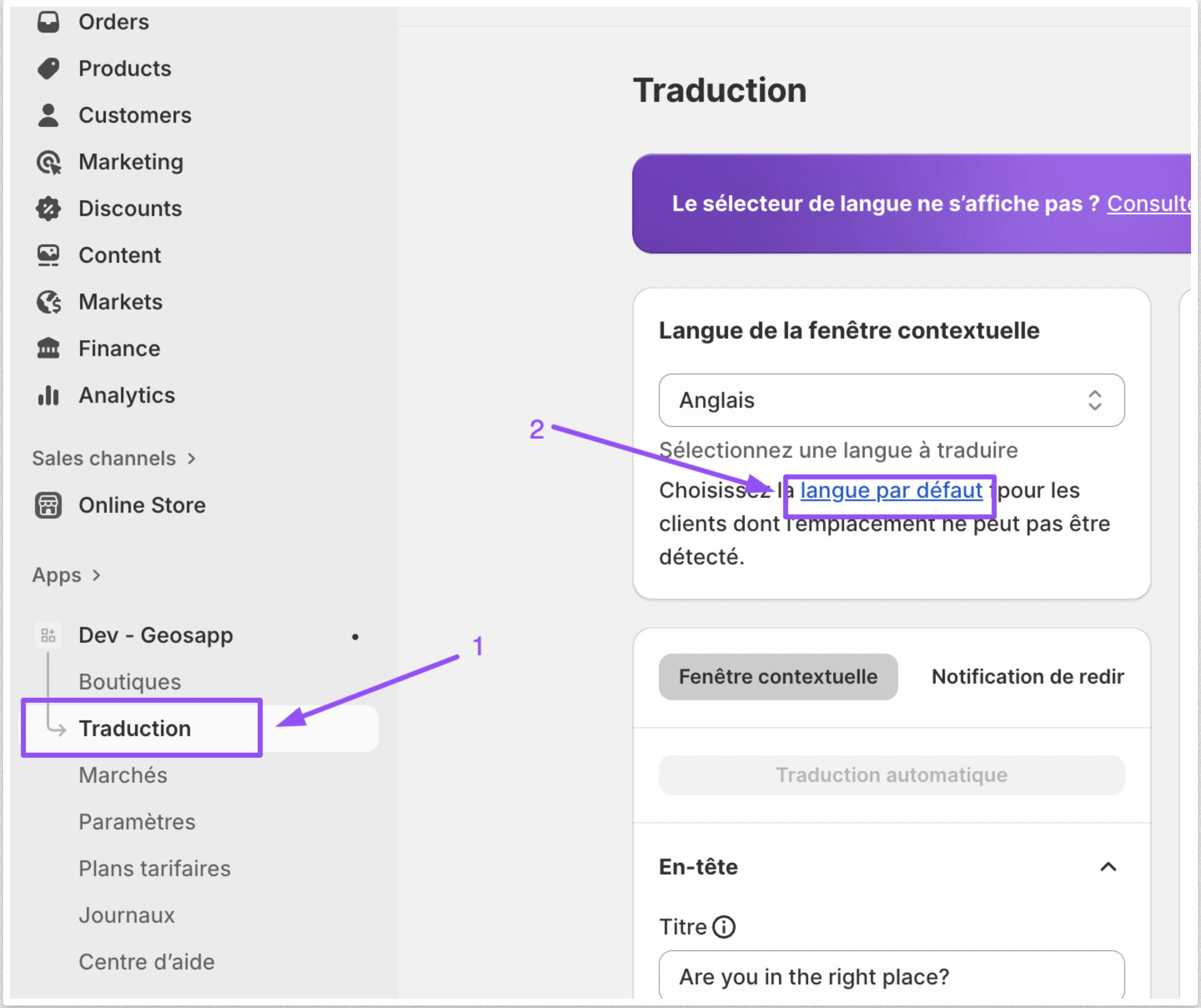Open Marchés in Geosapp submenu
1201x1008 pixels.
tap(123, 775)
